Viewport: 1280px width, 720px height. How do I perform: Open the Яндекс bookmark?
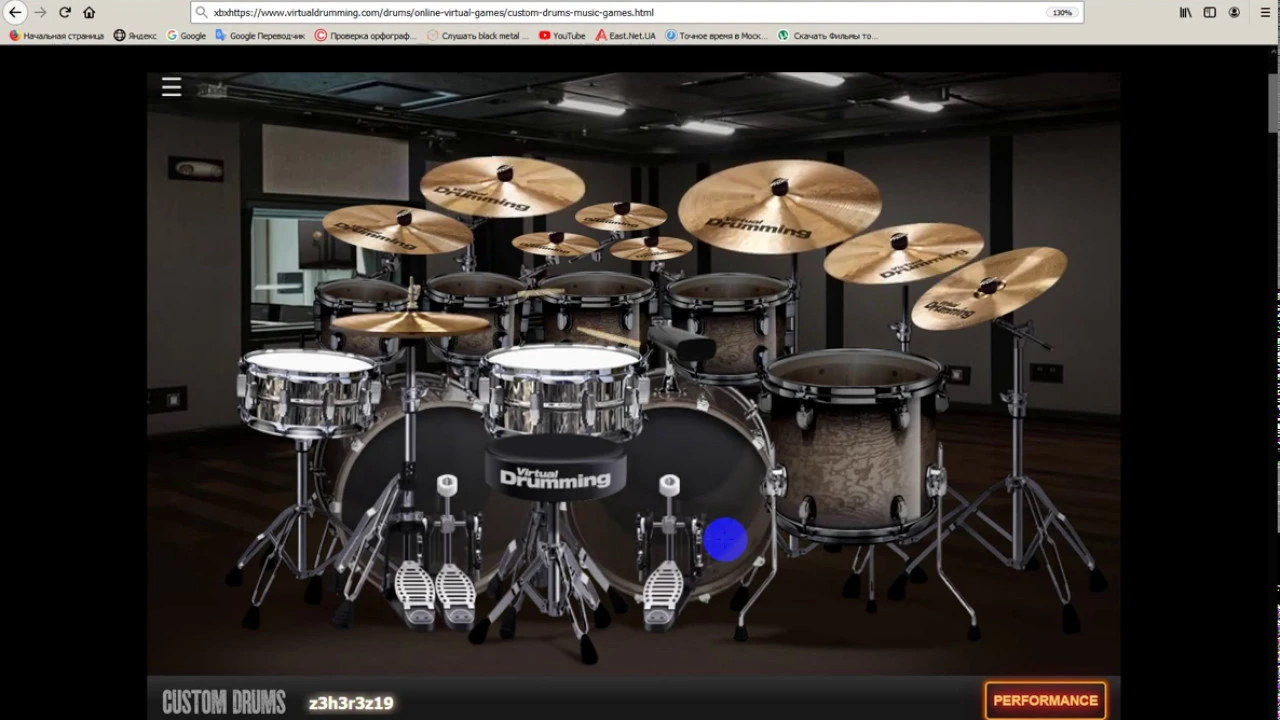pos(135,35)
